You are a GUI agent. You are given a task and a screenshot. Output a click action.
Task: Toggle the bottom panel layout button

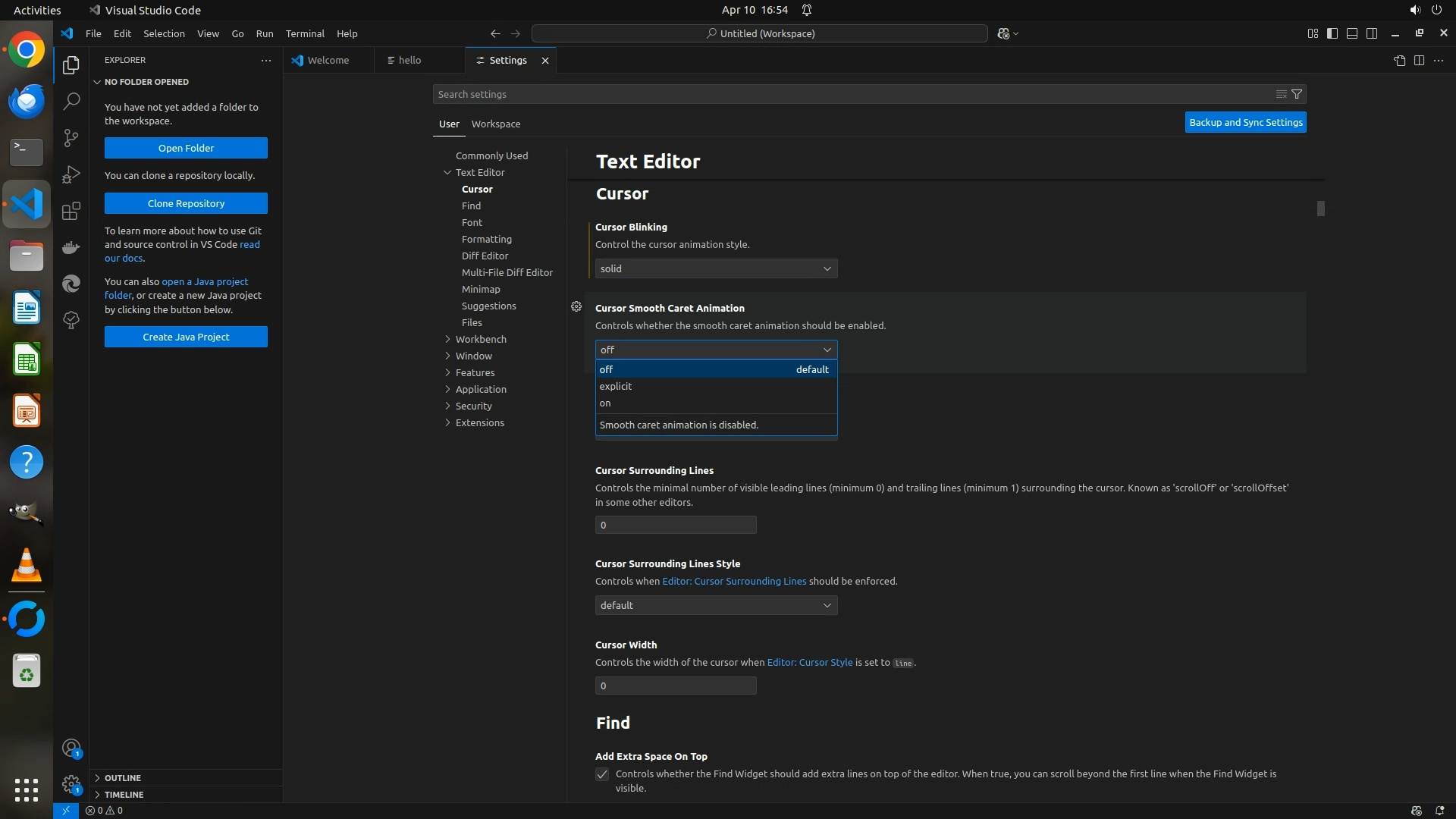1352,33
